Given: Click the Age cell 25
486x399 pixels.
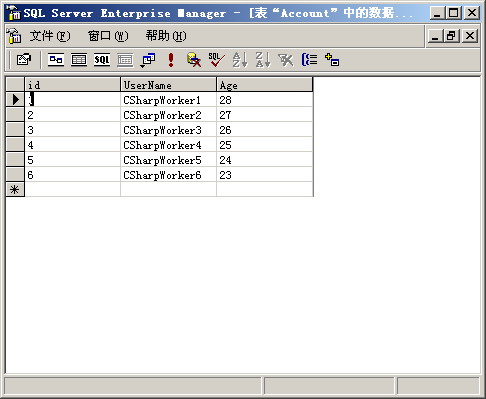Looking at the screenshot, I should coord(265,145).
